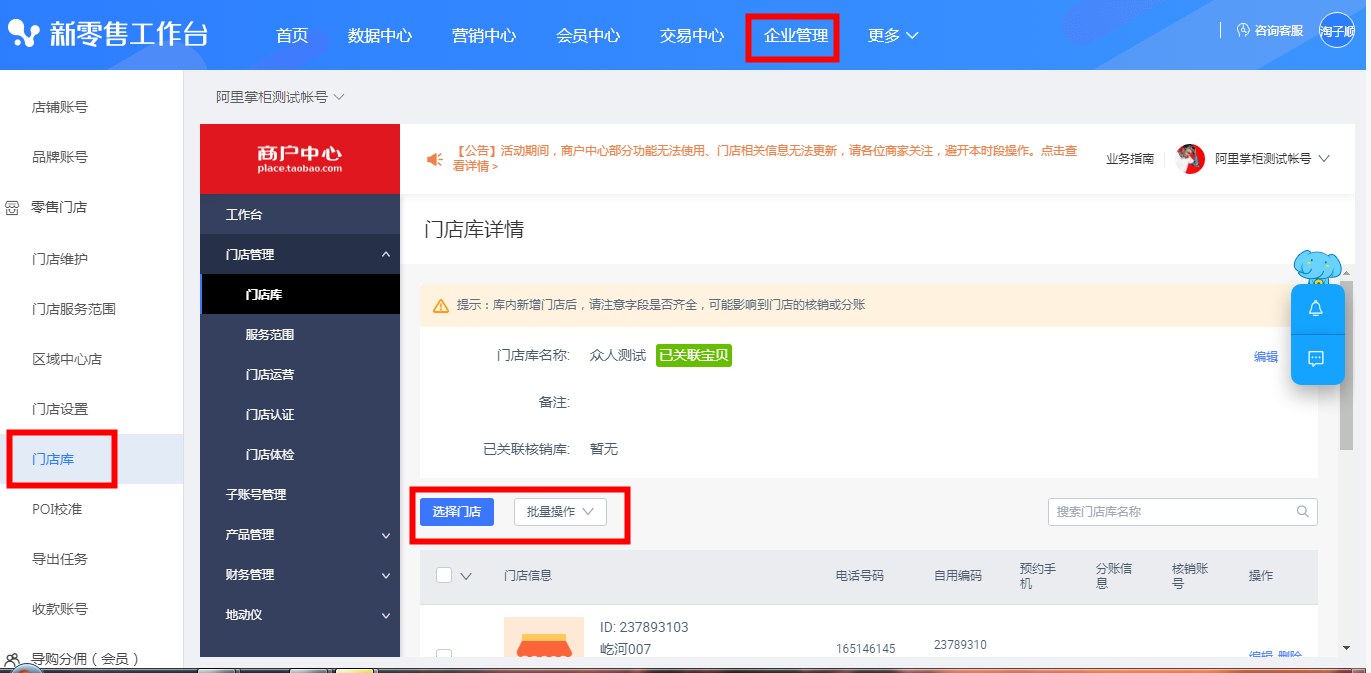Select 店铺账号 in left sidebar
Image resolution: width=1371 pixels, height=673 pixels.
pyautogui.click(x=60, y=107)
